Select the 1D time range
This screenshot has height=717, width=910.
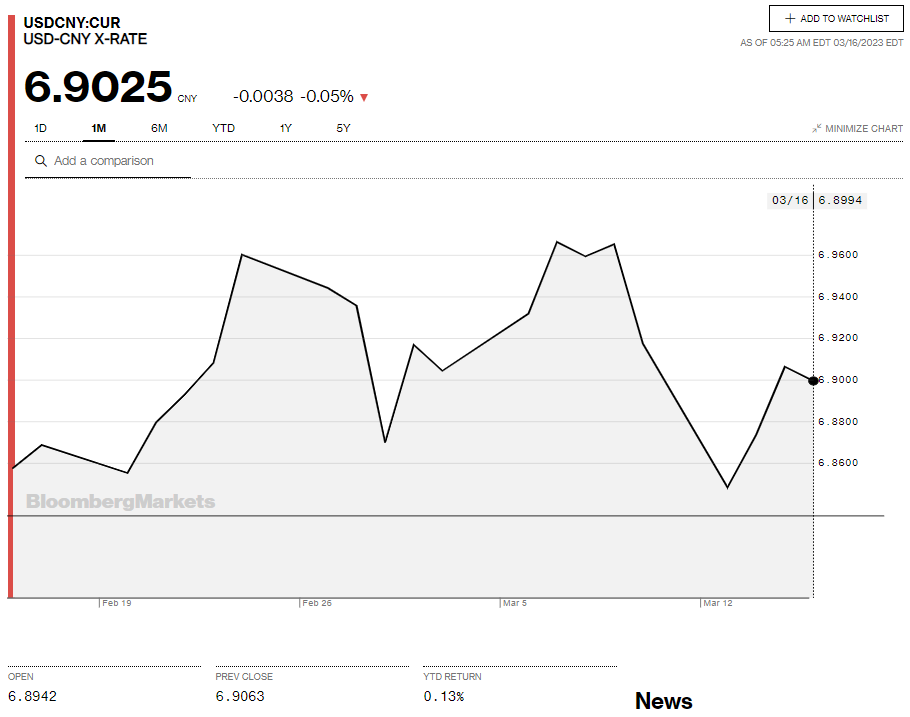[x=41, y=128]
